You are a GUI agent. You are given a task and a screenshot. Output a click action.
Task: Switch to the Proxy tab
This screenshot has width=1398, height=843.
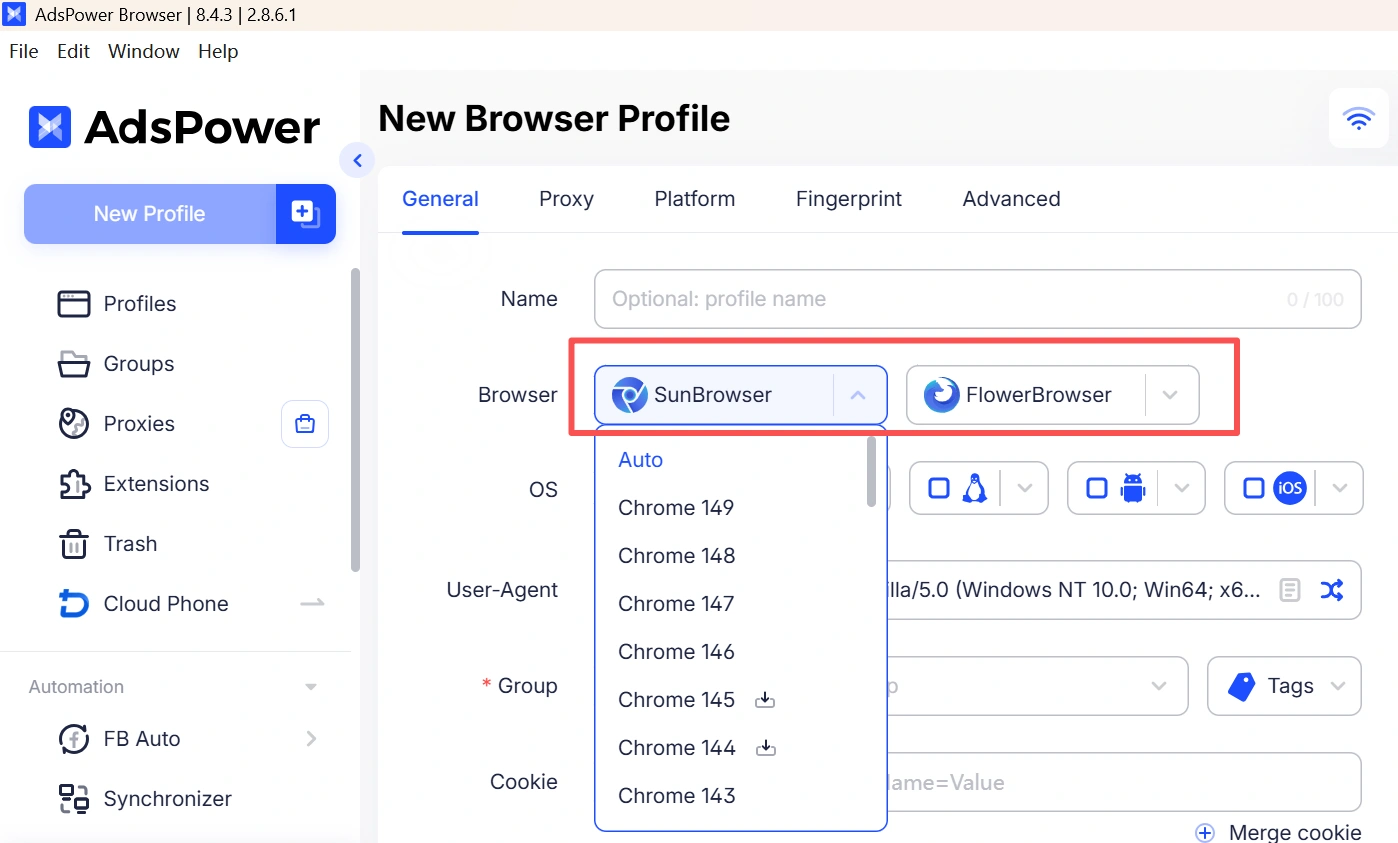click(x=566, y=199)
